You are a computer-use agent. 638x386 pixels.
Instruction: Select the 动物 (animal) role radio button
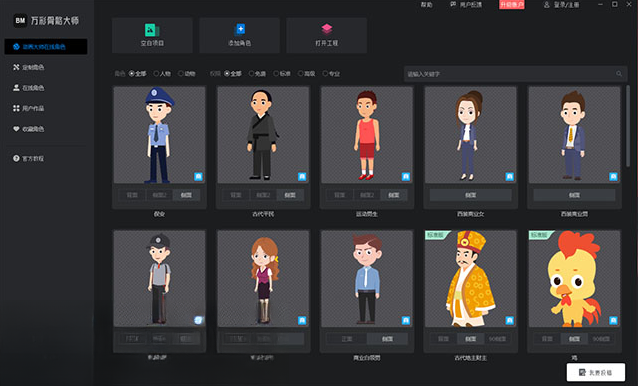[180, 74]
